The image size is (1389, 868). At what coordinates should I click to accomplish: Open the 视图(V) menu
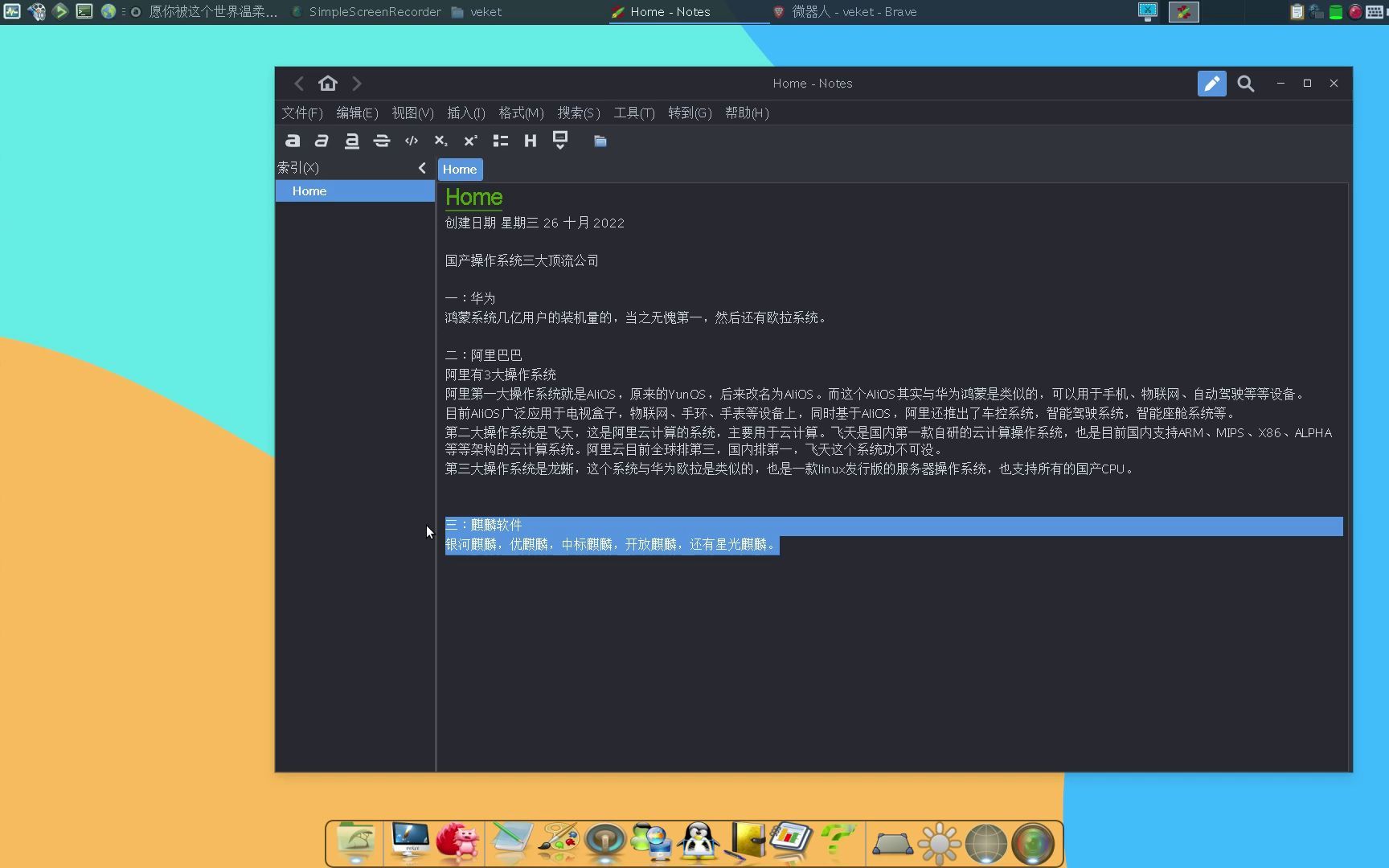pos(412,113)
